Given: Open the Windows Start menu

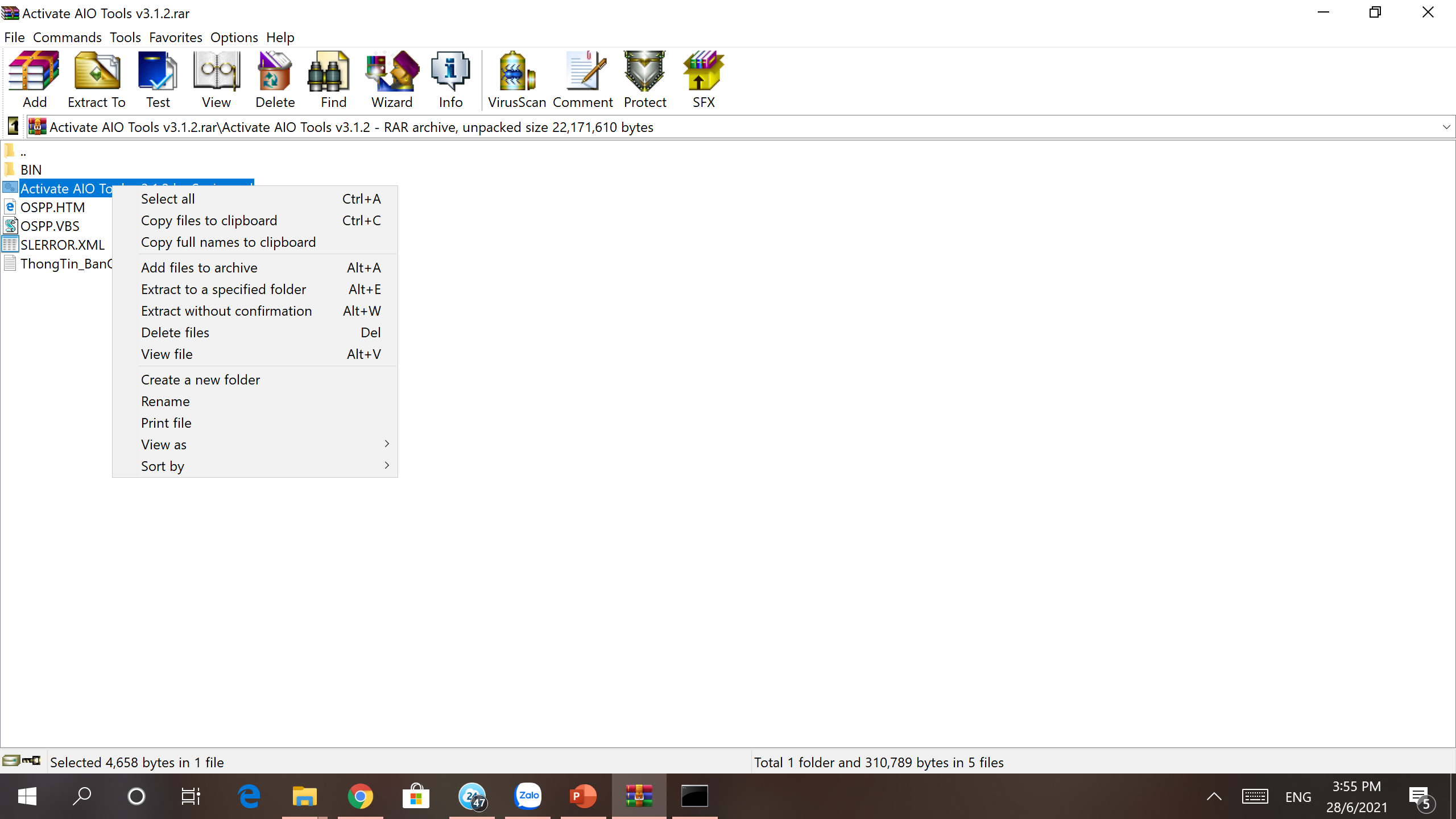Looking at the screenshot, I should 27,796.
